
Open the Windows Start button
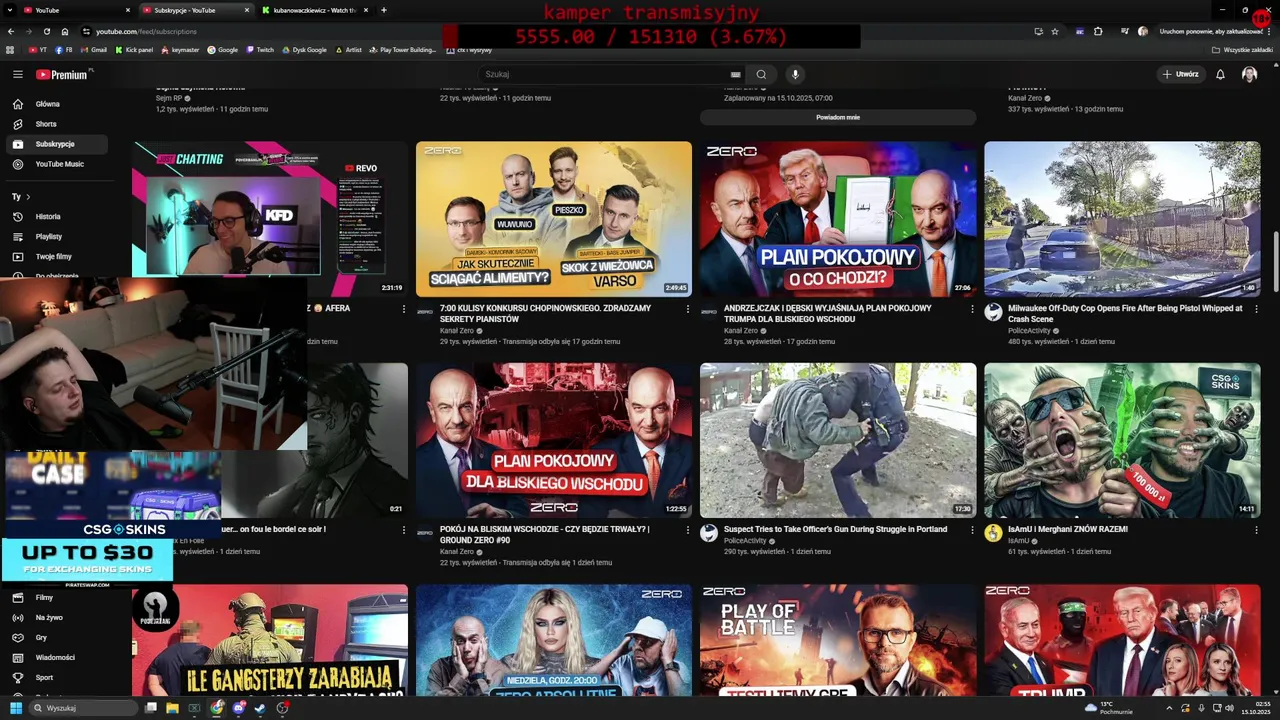(x=16, y=708)
